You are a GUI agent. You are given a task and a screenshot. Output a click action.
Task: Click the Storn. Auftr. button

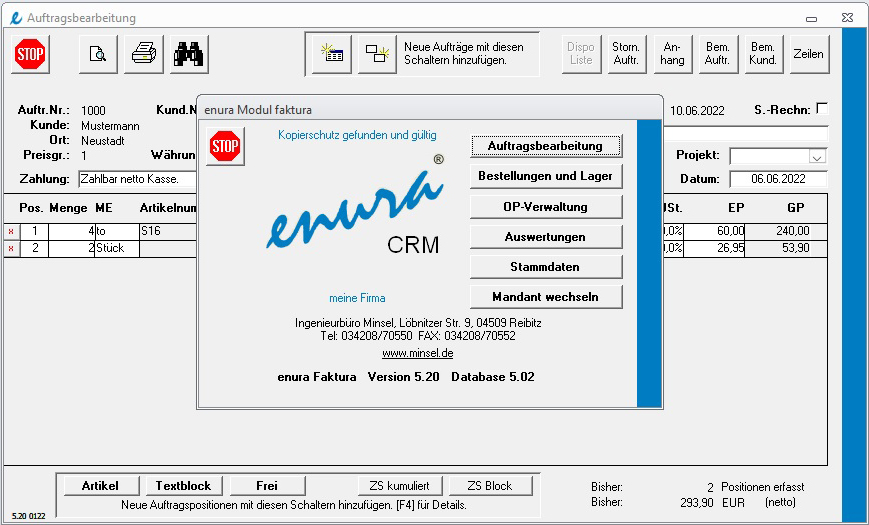[627, 54]
